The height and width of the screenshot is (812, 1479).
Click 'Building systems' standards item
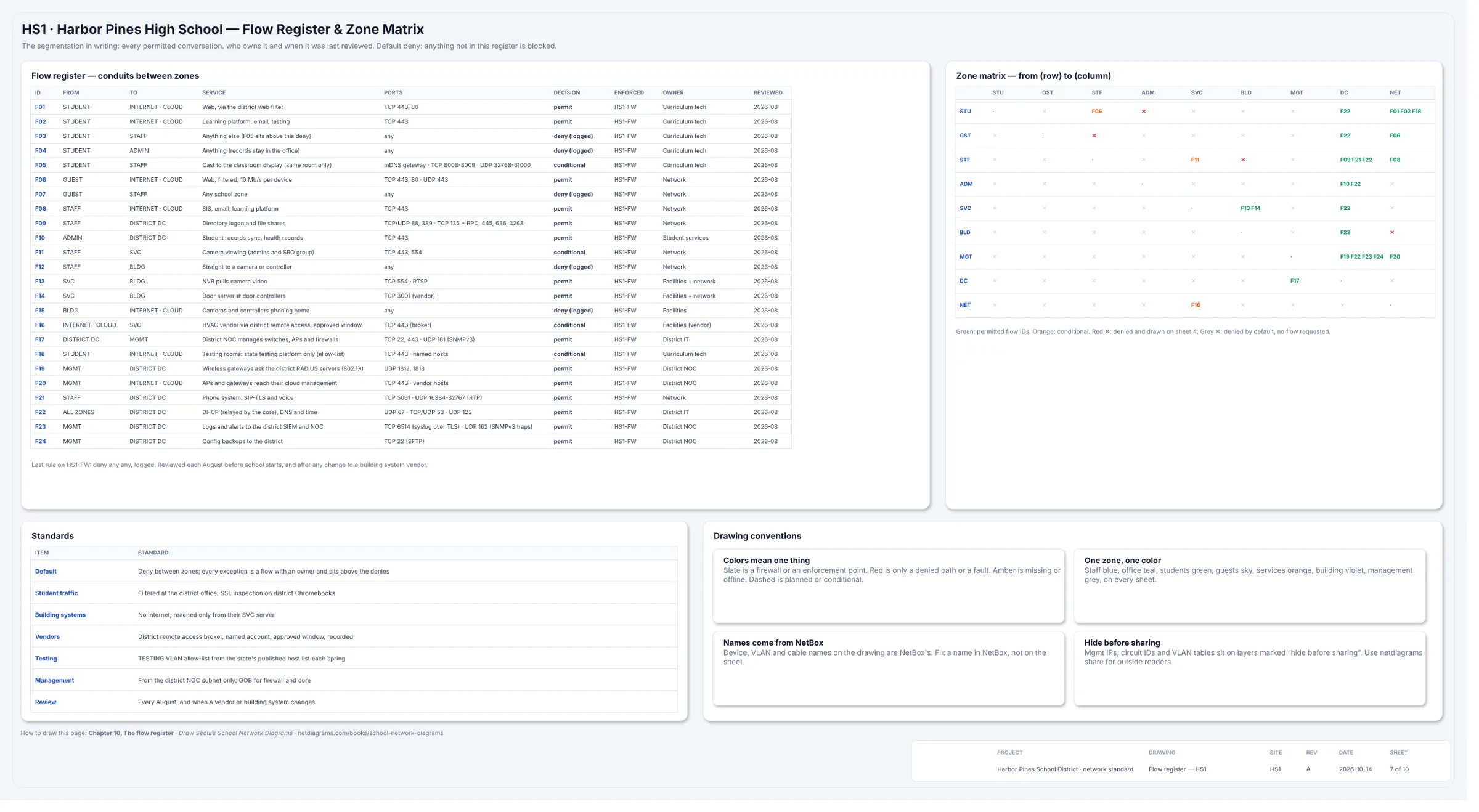[60, 615]
